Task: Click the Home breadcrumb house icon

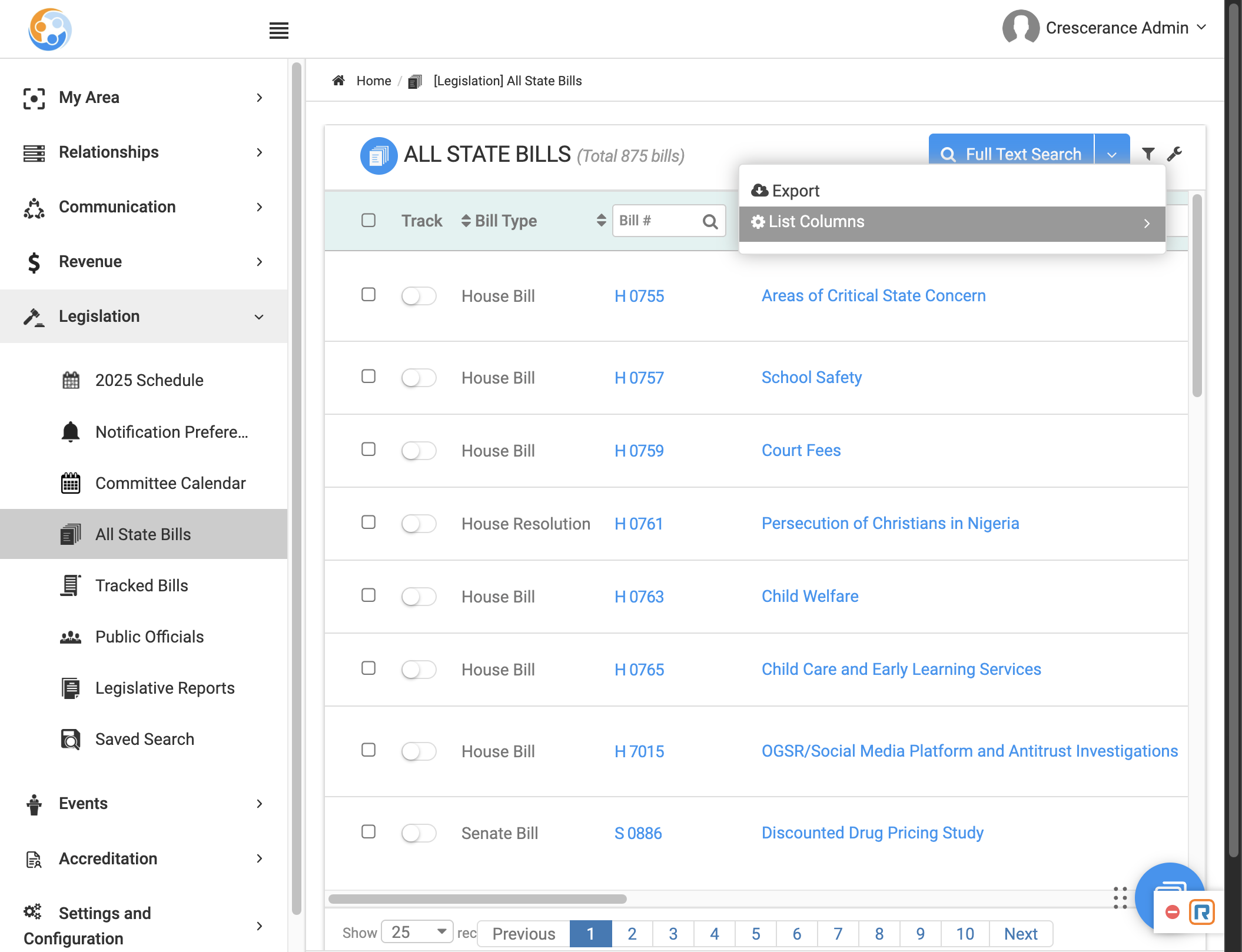Action: 338,80
